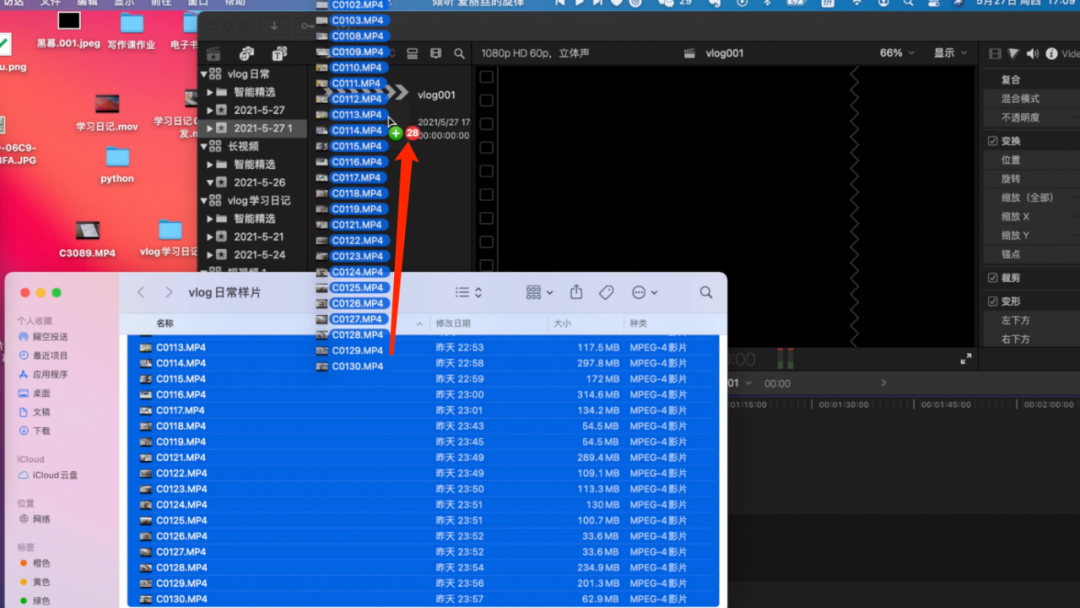Sort Finder list by 大小 column
Image resolution: width=1080 pixels, height=608 pixels.
click(562, 323)
